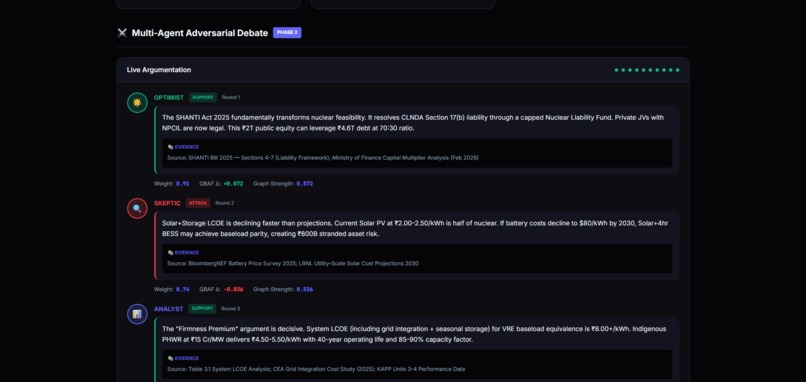Click the SKEPTIC agent name
Screen dimensions: 806x382
click(x=167, y=203)
